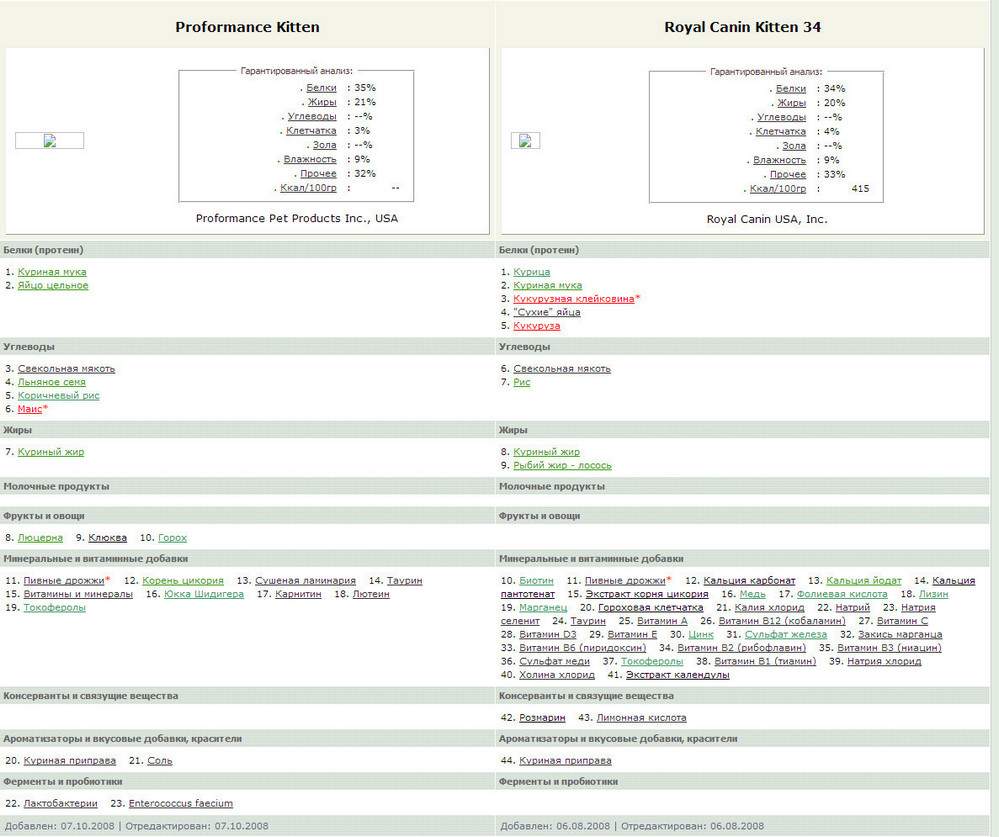Open the Розмарин preservative link
This screenshot has height=837, width=999.
542,718
